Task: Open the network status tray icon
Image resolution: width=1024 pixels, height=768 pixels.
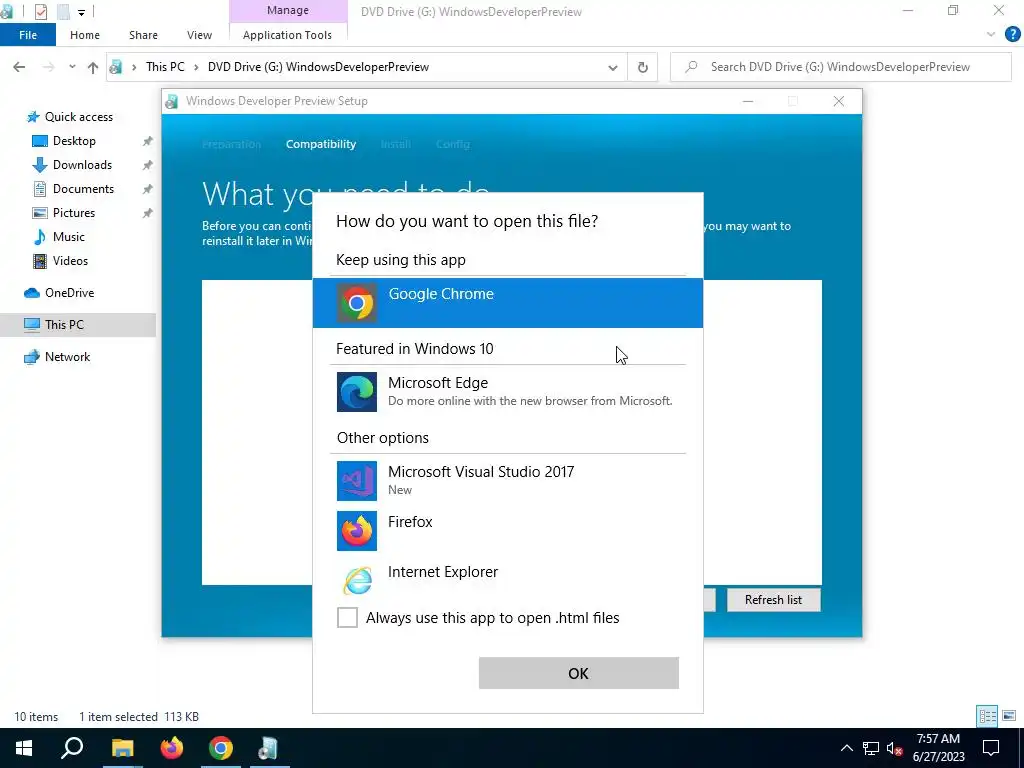Action: coord(871,748)
